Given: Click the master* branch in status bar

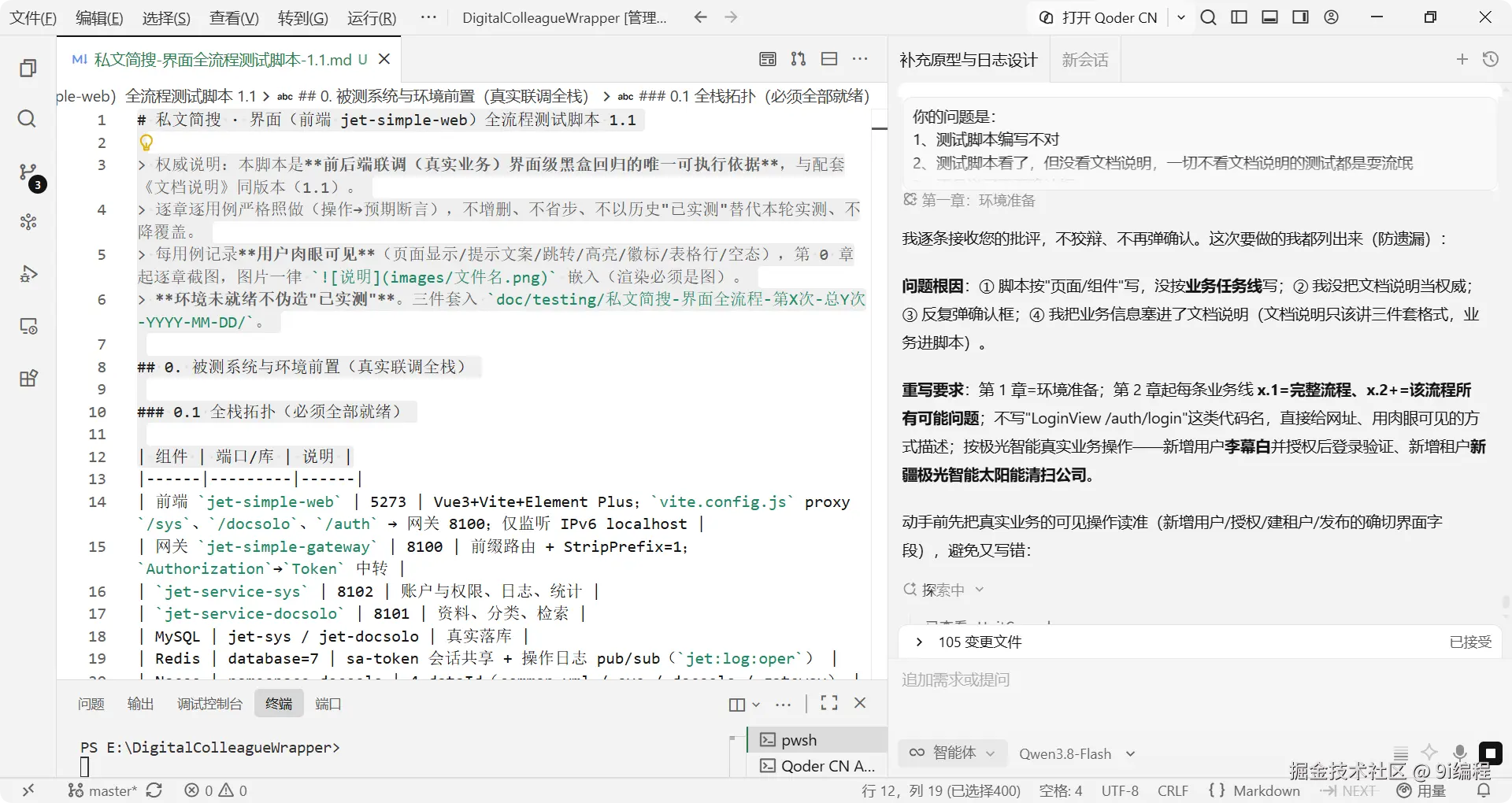Looking at the screenshot, I should click(x=102, y=790).
